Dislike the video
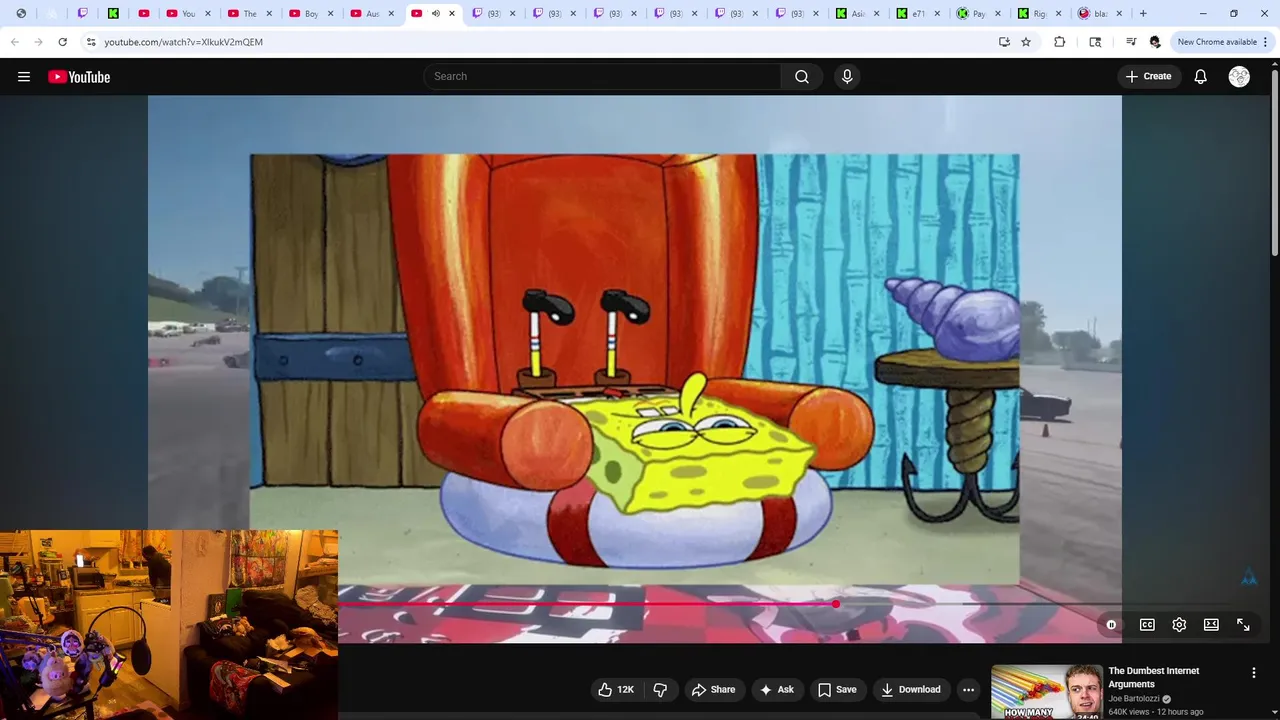 tap(660, 690)
